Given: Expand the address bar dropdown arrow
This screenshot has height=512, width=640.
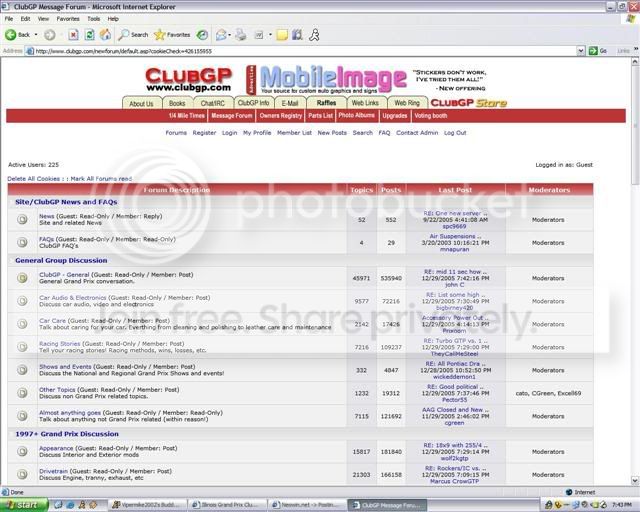Looking at the screenshot, I should click(x=581, y=51).
